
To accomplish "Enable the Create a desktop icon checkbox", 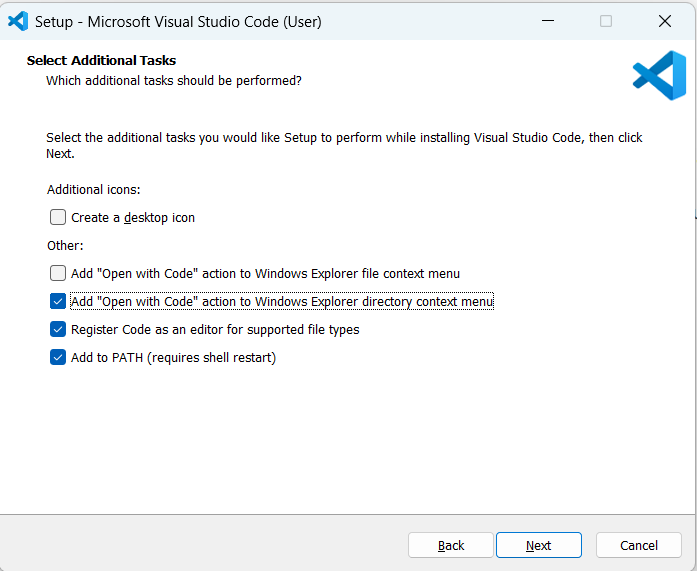I will pyautogui.click(x=58, y=217).
